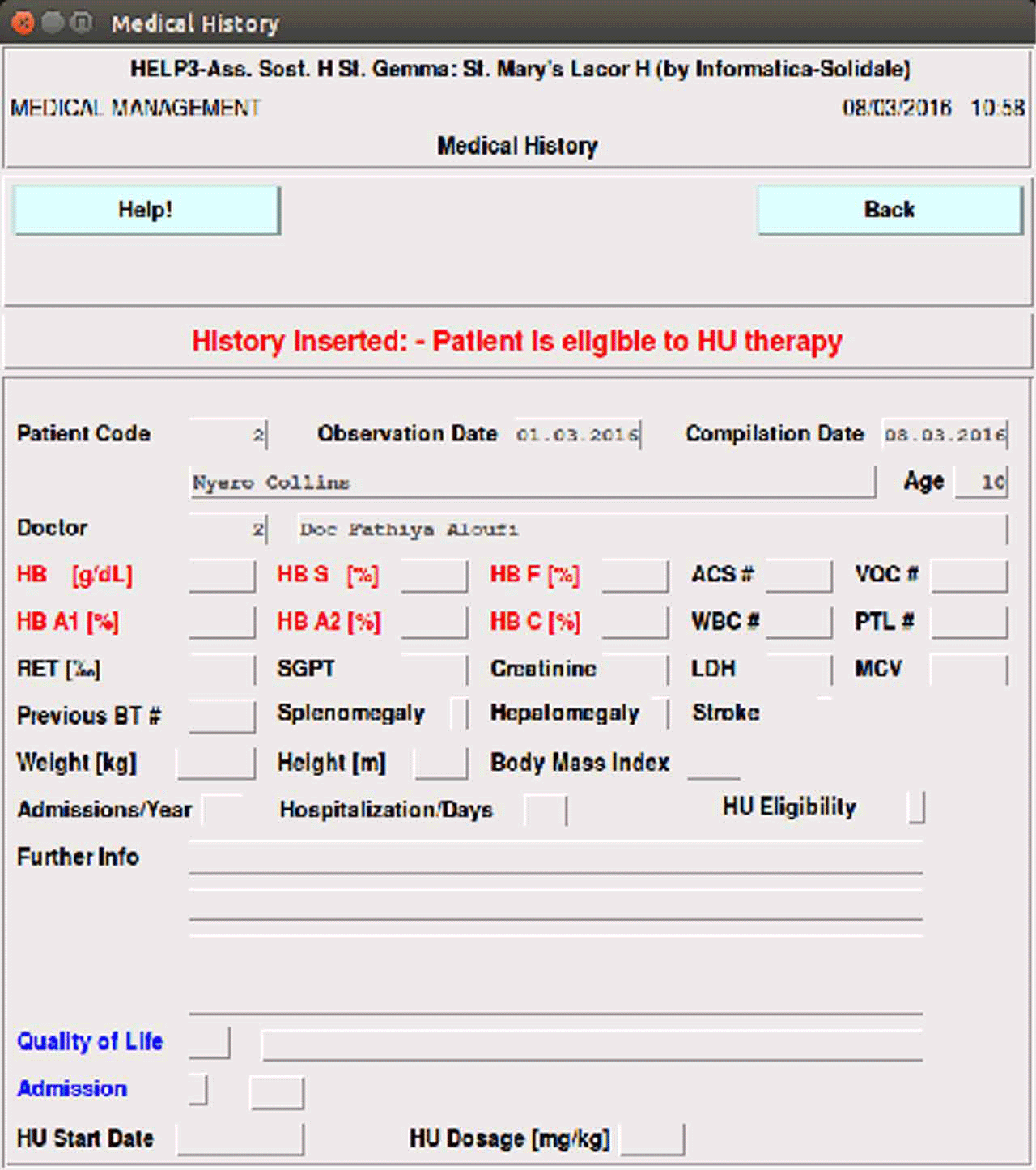Click the Creatinine input field
1036x1170 pixels.
click(635, 670)
